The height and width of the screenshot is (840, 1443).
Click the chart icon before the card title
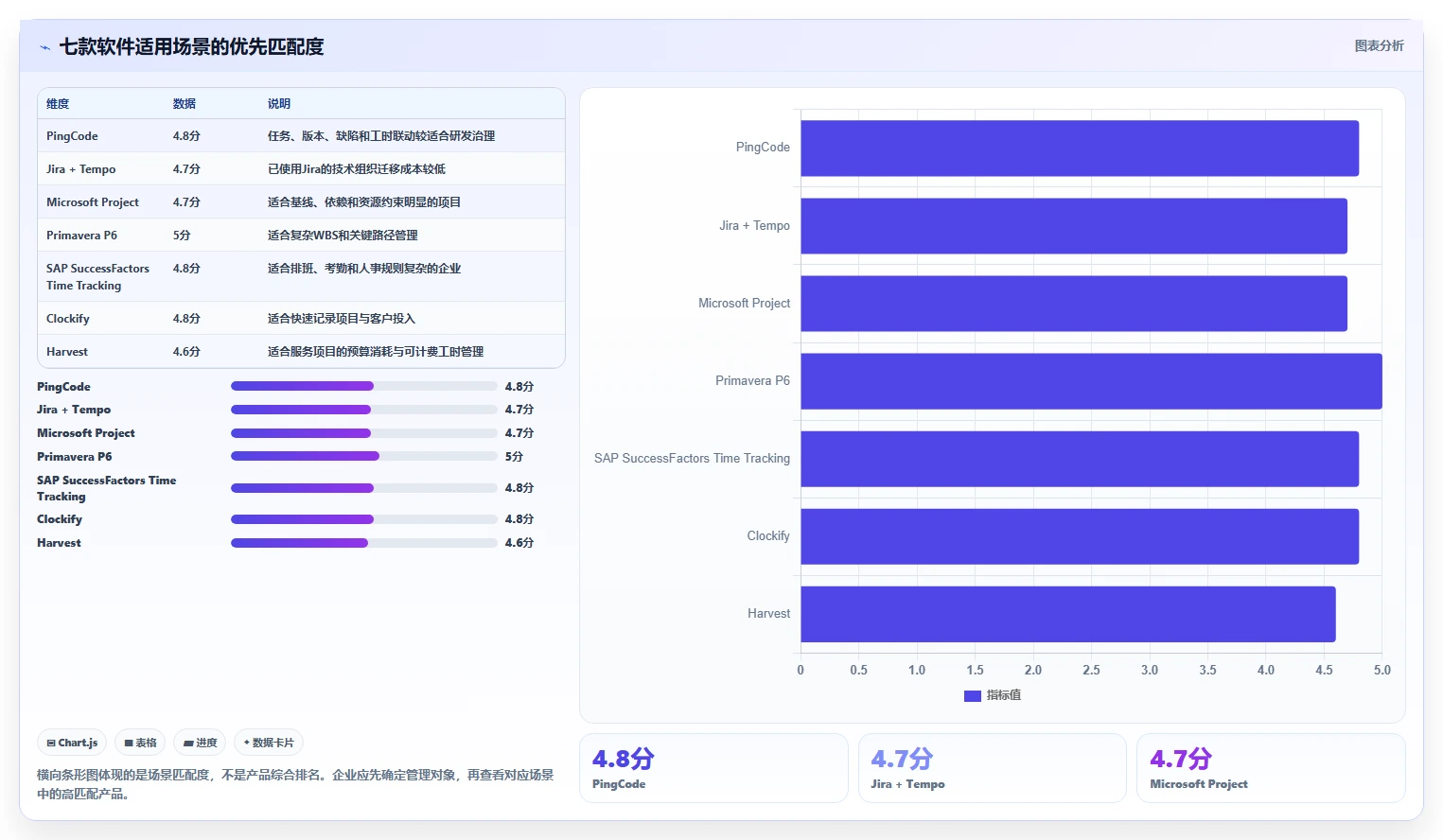(44, 47)
